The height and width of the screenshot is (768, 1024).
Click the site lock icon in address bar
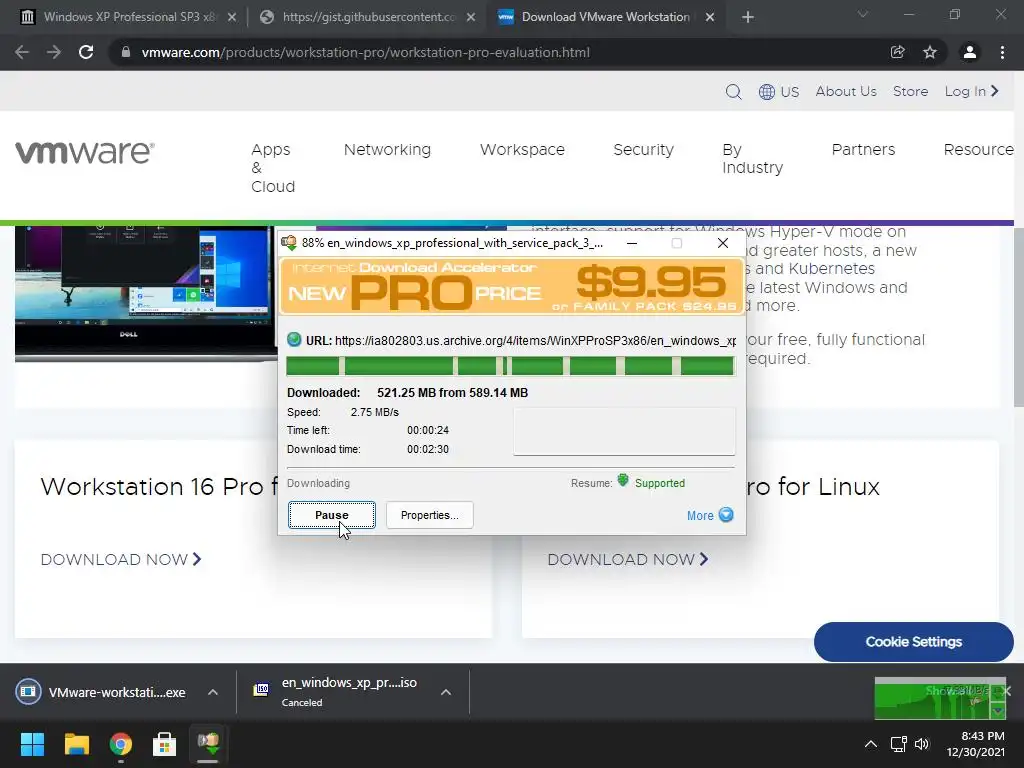pos(126,52)
